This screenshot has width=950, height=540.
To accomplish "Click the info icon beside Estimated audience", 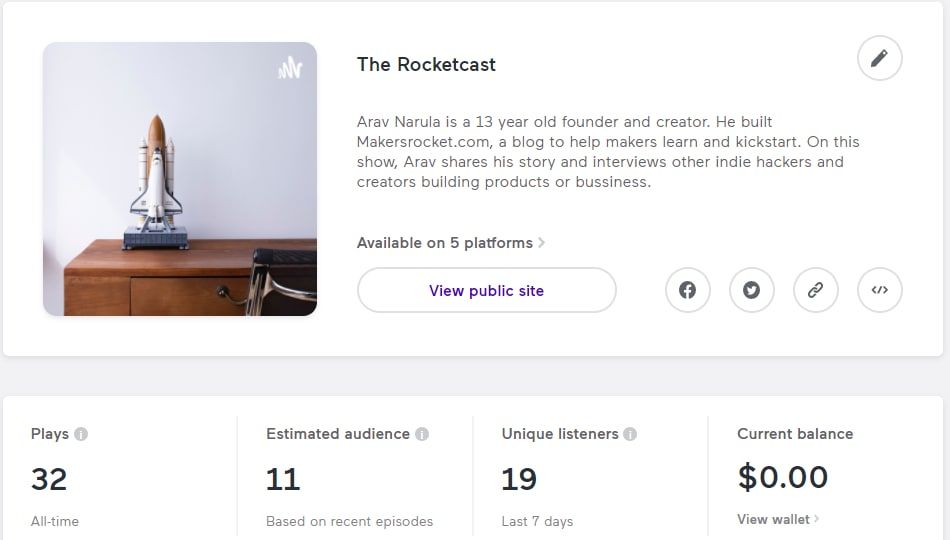I will coord(422,434).
